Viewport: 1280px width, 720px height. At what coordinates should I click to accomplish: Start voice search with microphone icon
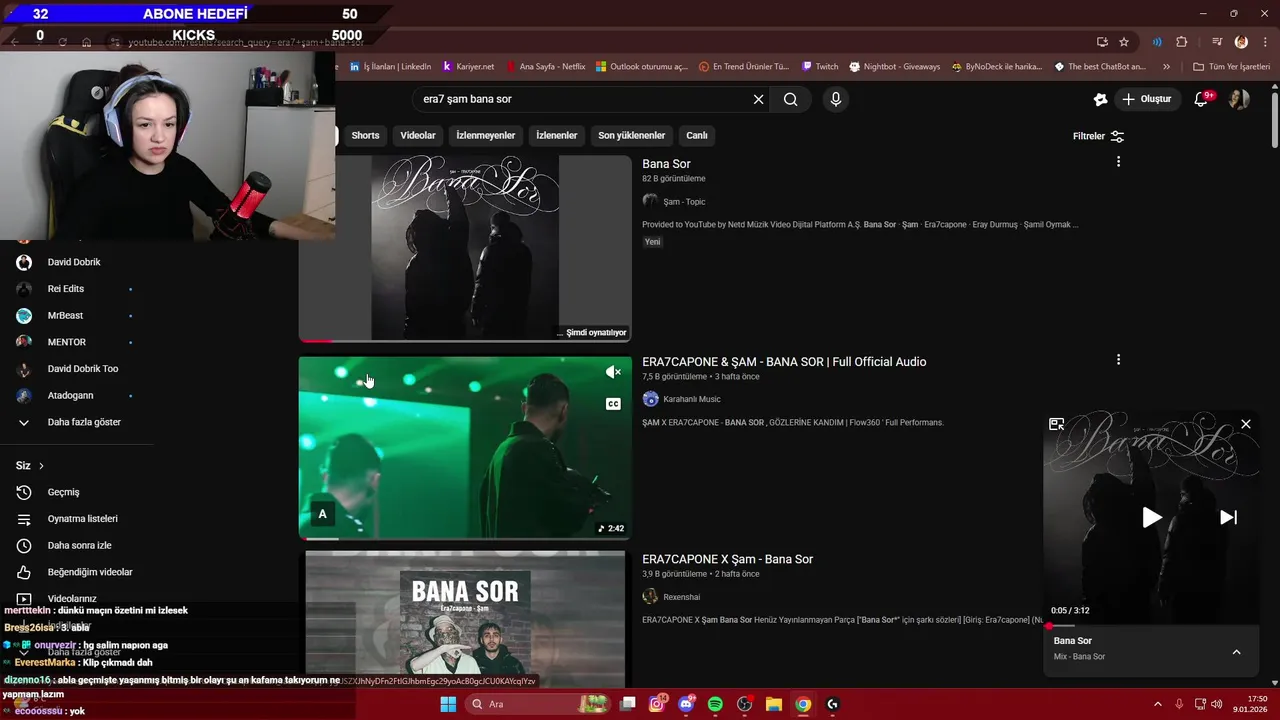(x=836, y=99)
